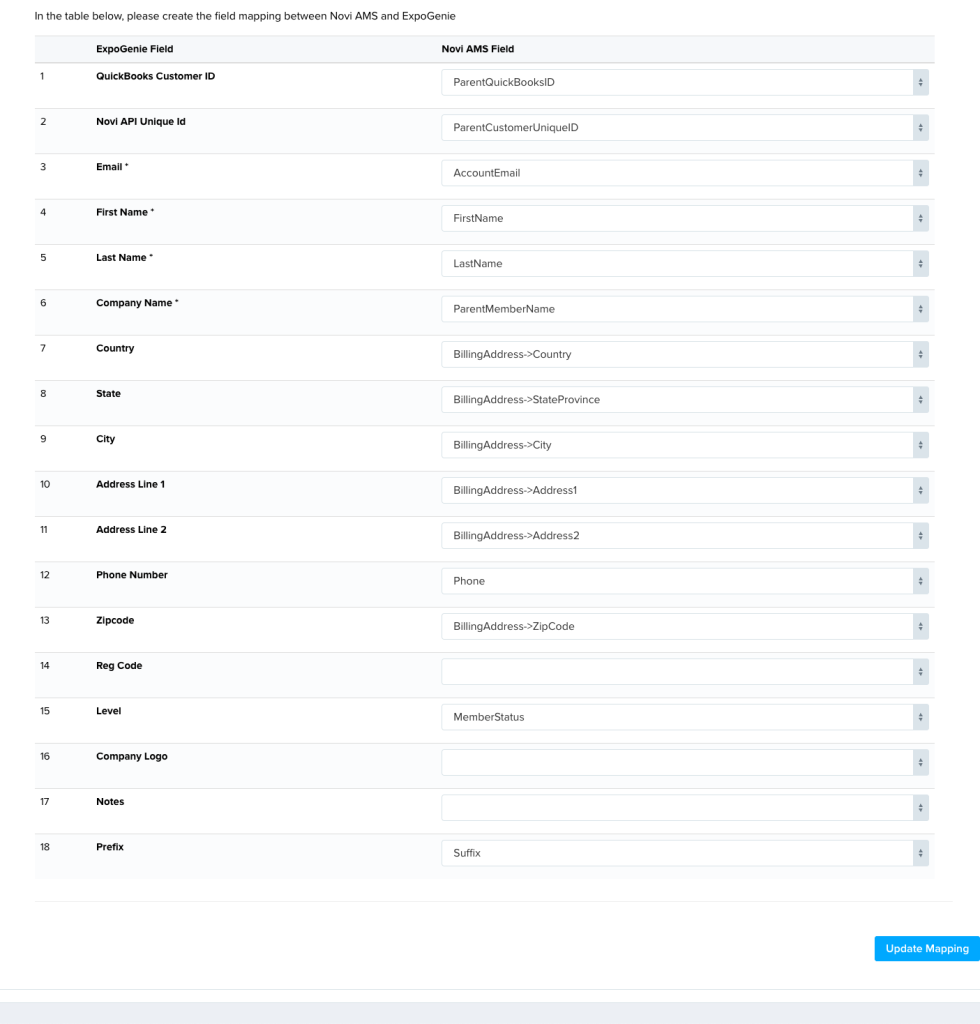Expand the State mapping dropdown
Viewport: 980px width, 1024px height.
(685, 400)
